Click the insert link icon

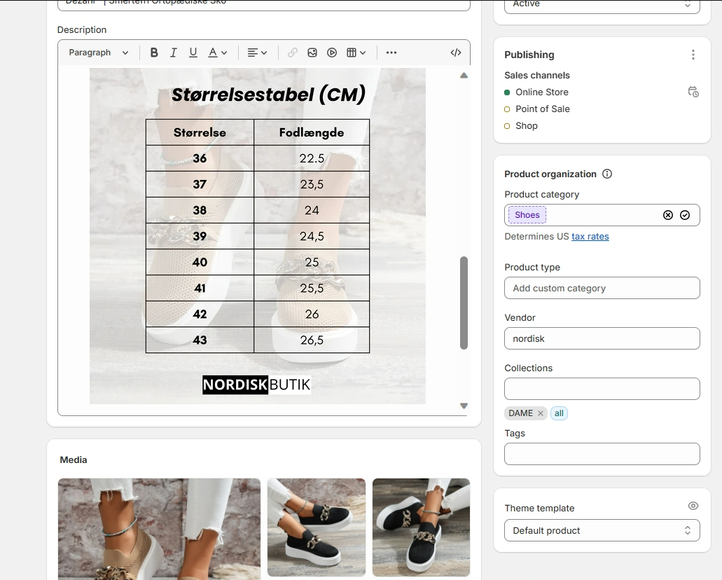coord(292,52)
